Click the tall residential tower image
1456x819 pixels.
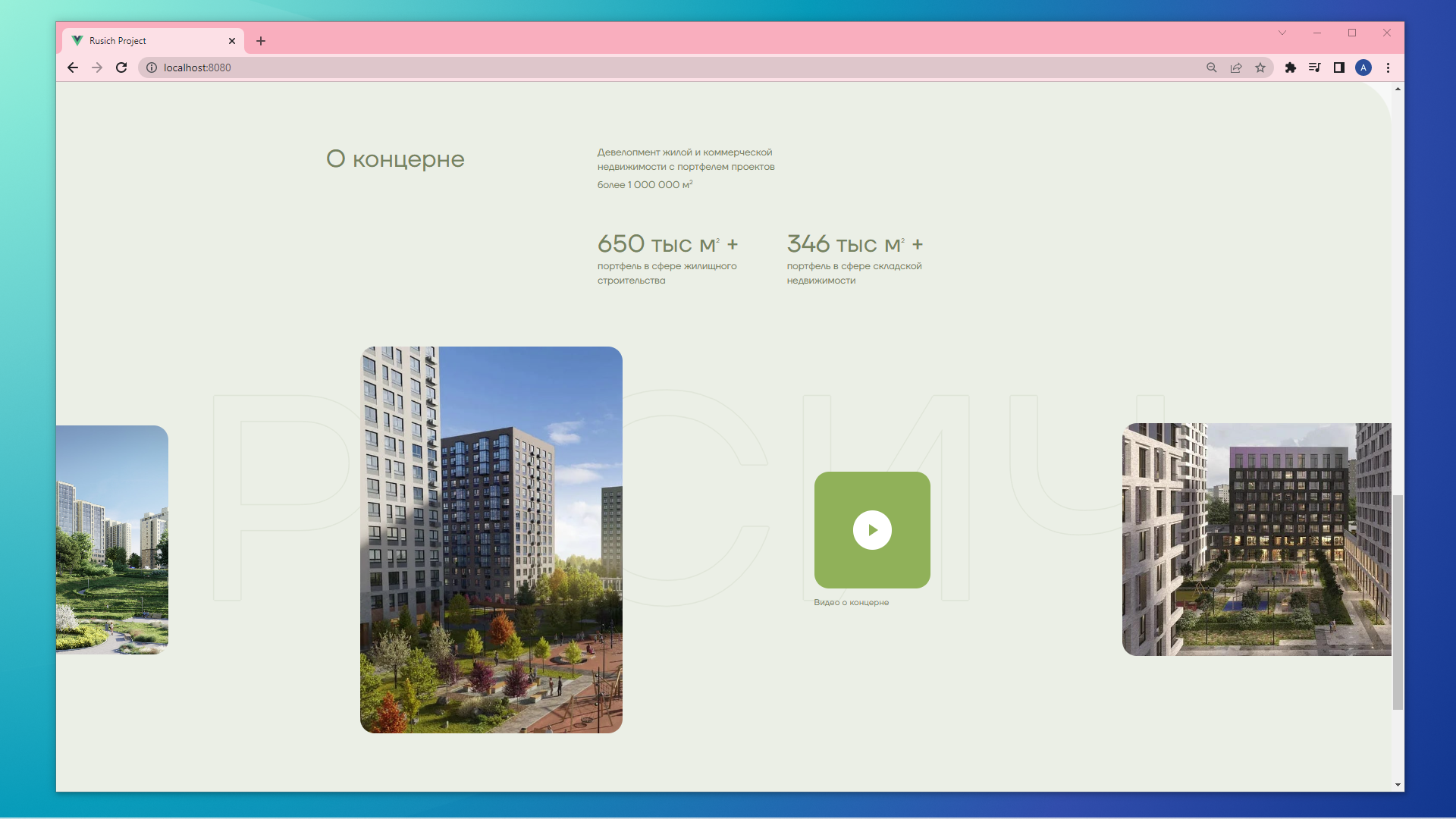click(x=491, y=539)
